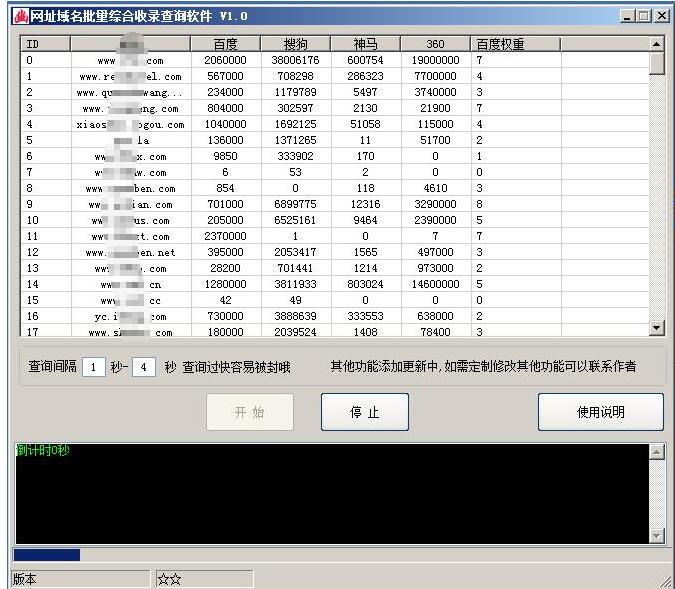Viewport: 675px width, 589px height.
Task: Sort by 百度 column header
Action: pos(226,44)
